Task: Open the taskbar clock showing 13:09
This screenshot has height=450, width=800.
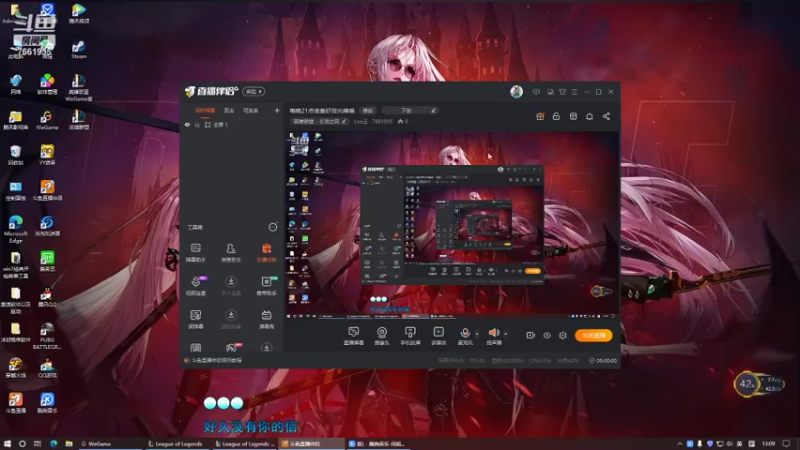Action: point(768,444)
